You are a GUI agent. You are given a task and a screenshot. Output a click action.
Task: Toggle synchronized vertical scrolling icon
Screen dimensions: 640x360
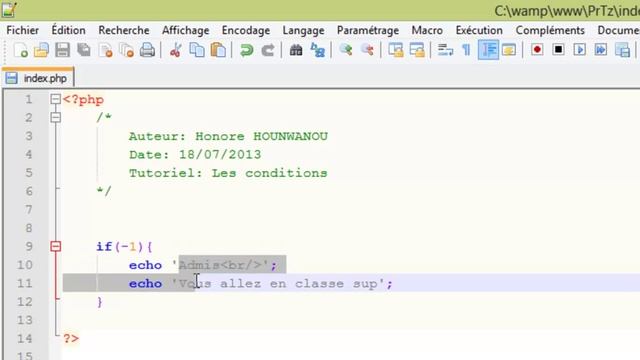(396, 50)
